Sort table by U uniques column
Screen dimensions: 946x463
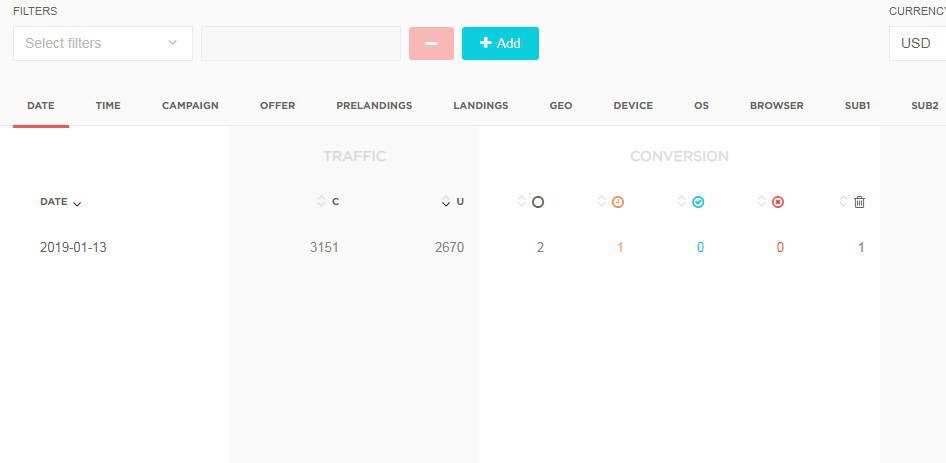click(453, 202)
